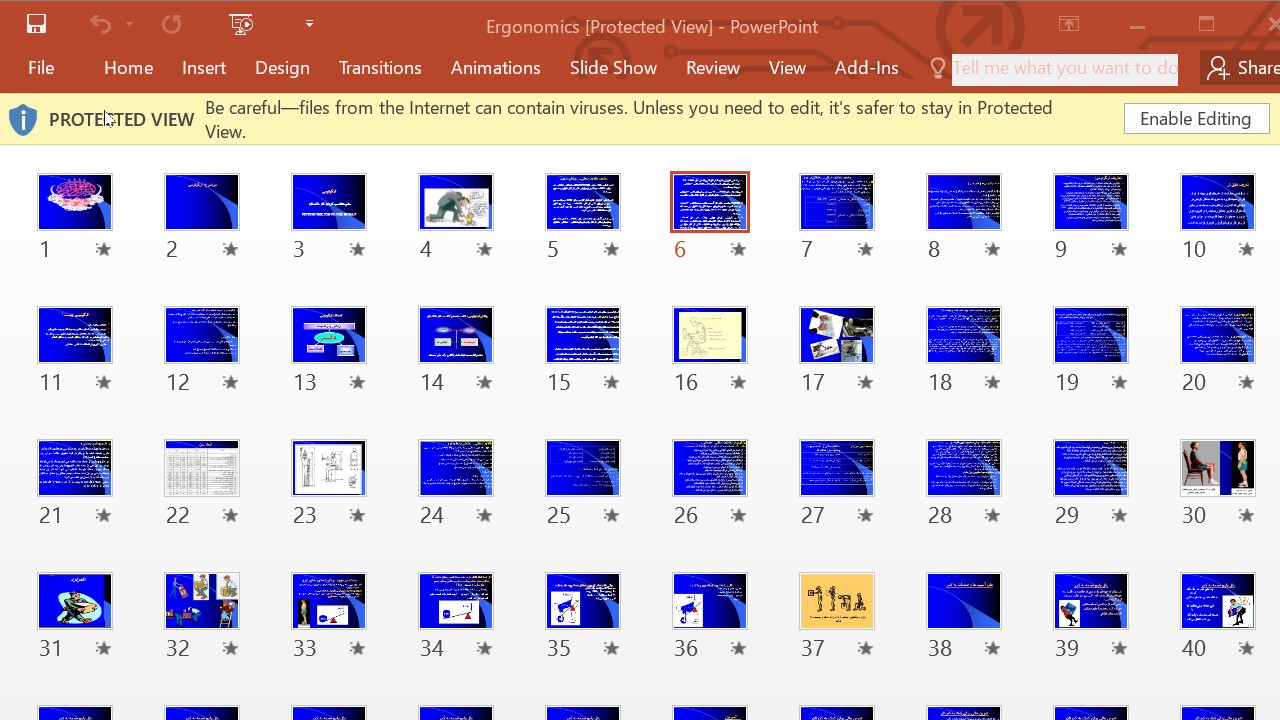
Task: Click the transition star icon under slide 6
Action: click(738, 250)
